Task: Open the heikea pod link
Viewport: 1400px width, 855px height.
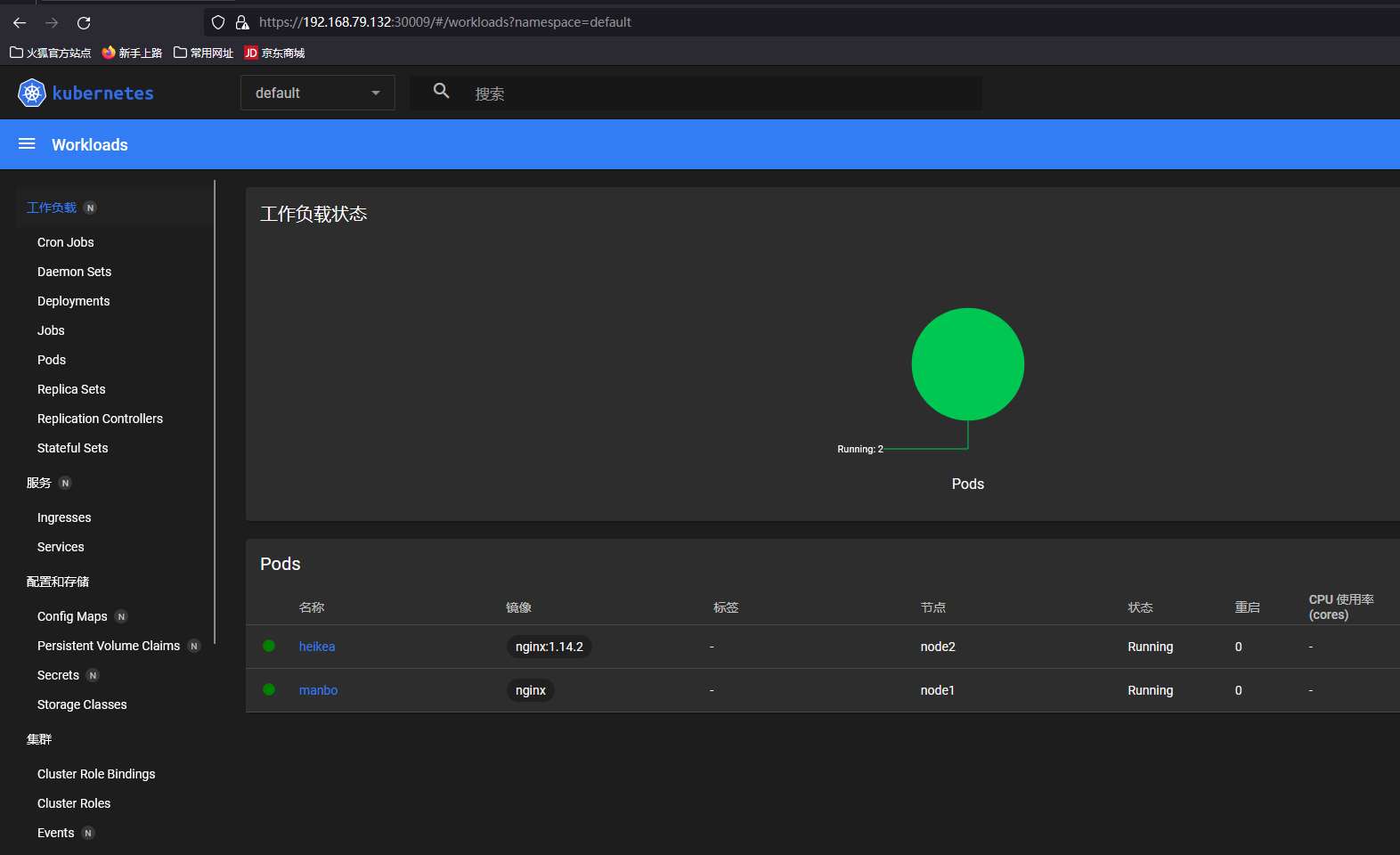Action: point(317,647)
